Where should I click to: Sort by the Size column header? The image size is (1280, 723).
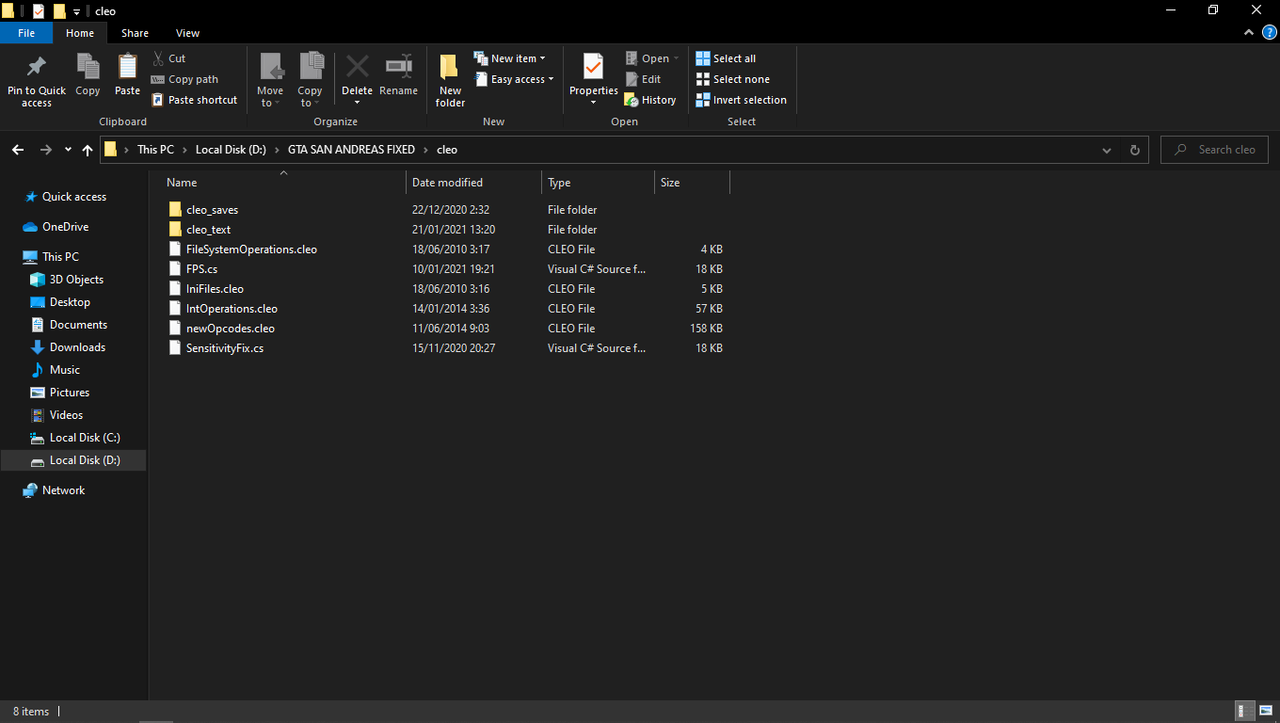point(692,183)
